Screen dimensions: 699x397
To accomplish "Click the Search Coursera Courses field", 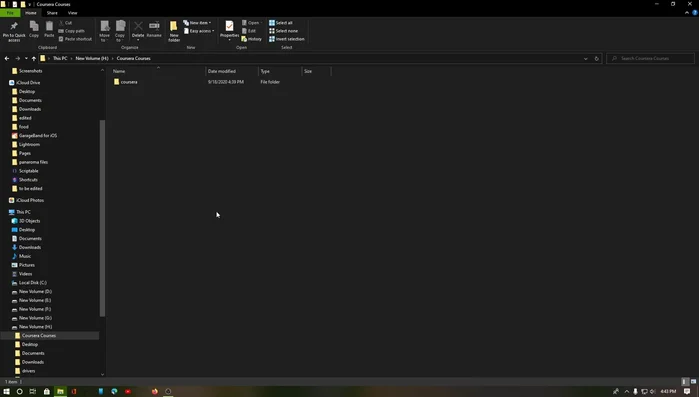I will coord(650,58).
